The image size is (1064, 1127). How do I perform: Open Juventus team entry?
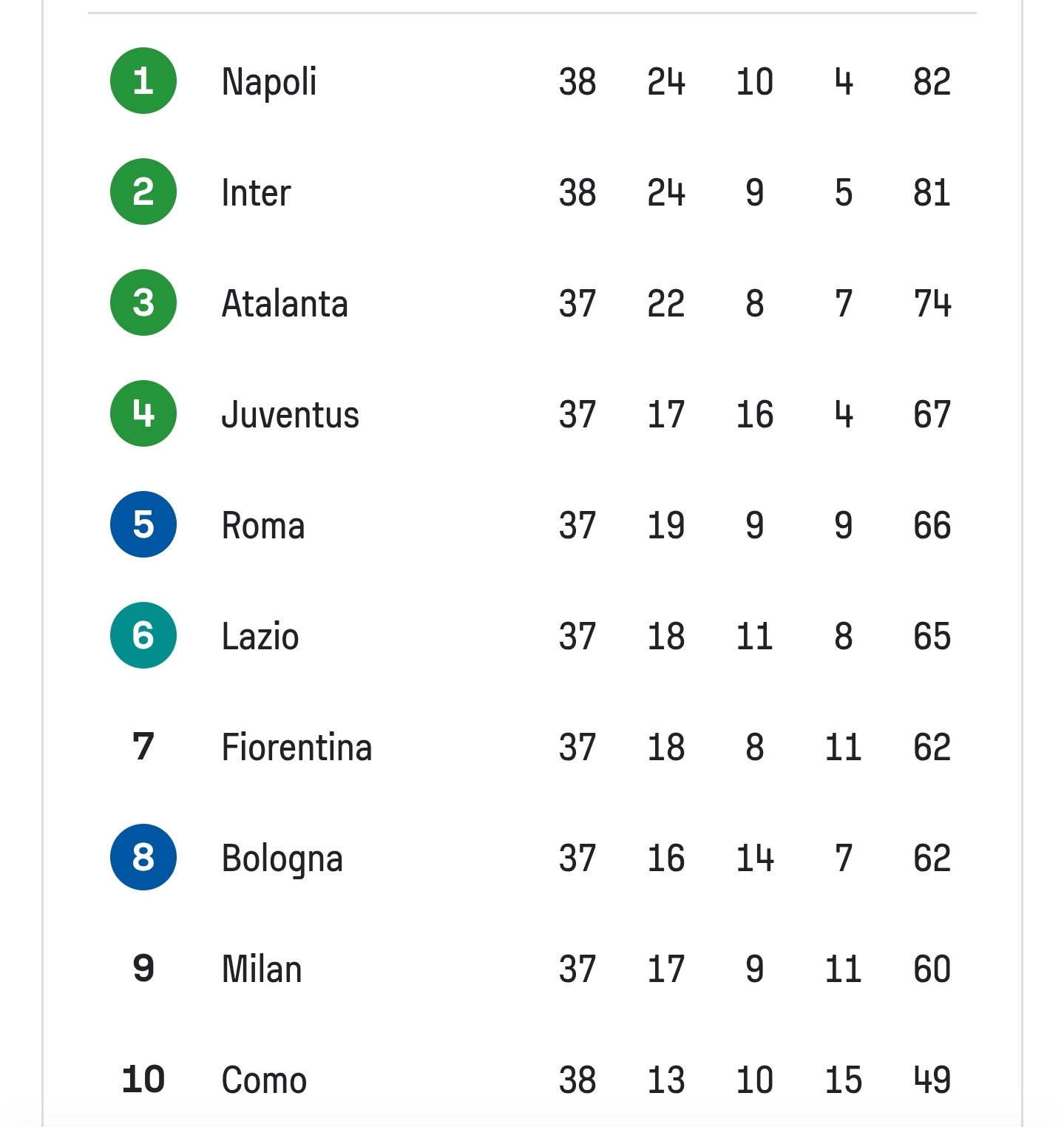[x=290, y=414]
